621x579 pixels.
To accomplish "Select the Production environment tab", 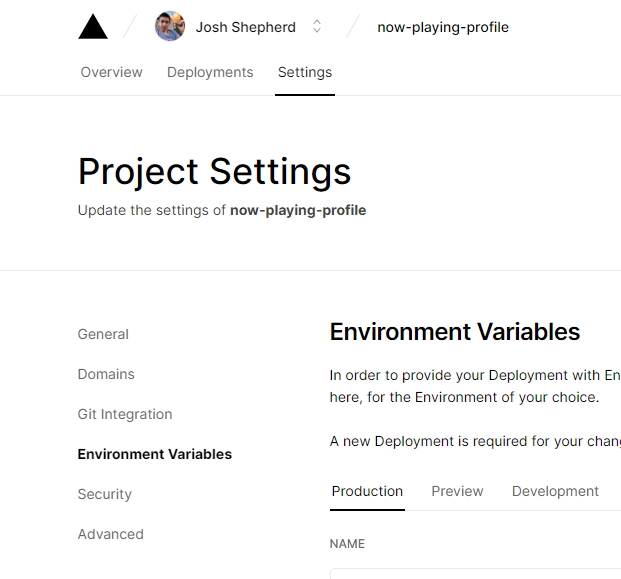I will pos(367,491).
